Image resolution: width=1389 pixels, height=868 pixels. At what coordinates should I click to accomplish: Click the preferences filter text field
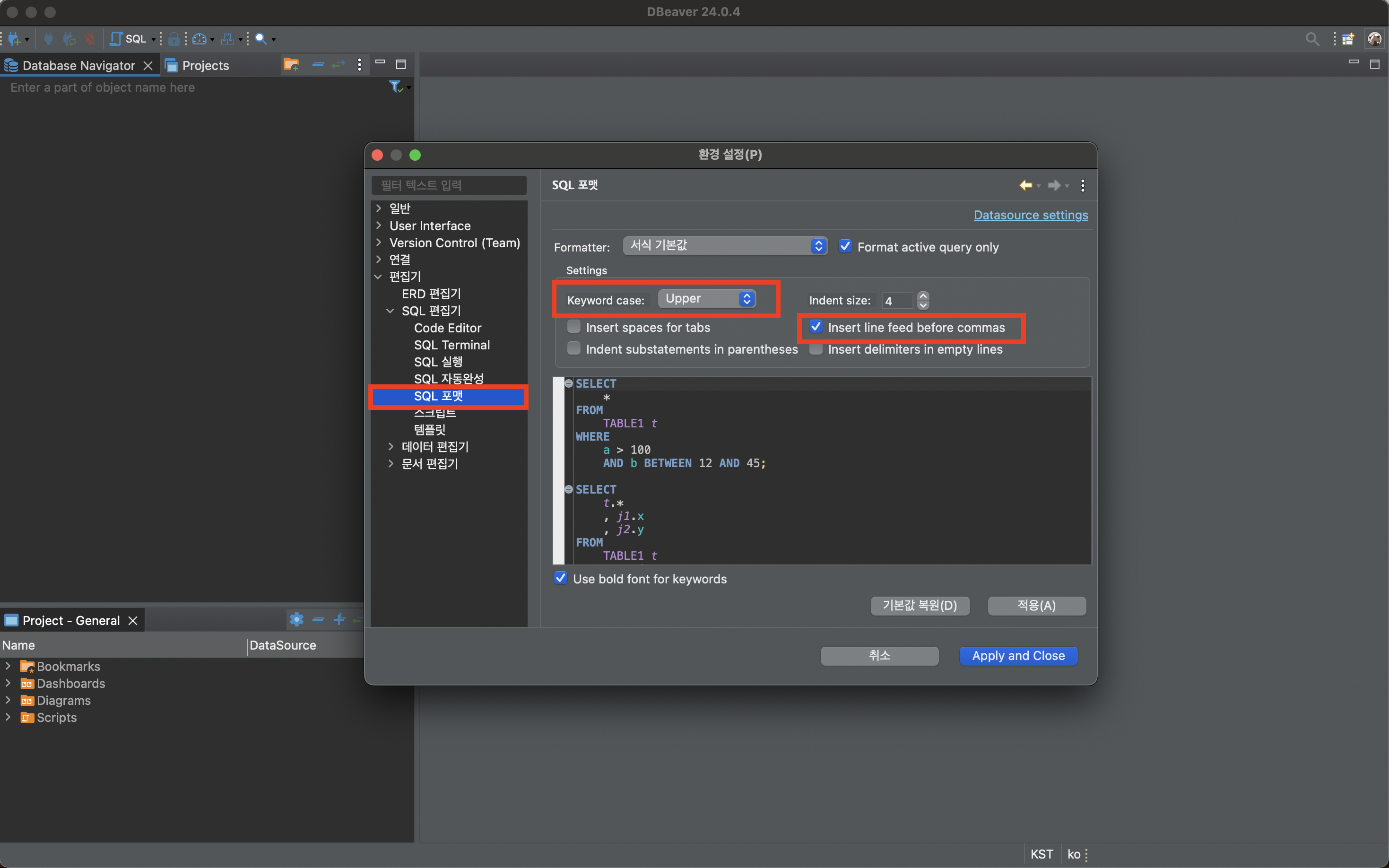point(449,185)
